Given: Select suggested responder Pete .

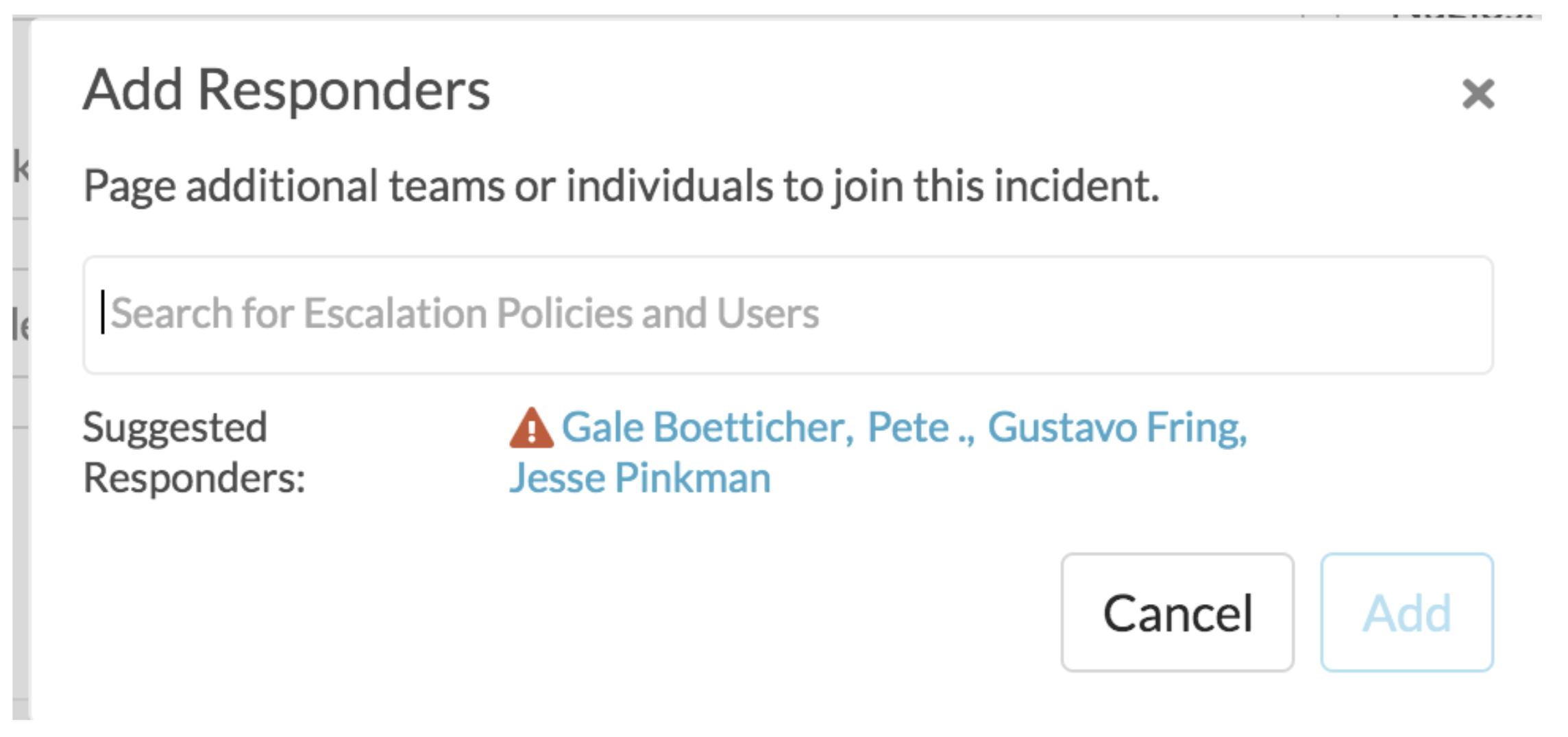Looking at the screenshot, I should click(x=920, y=428).
